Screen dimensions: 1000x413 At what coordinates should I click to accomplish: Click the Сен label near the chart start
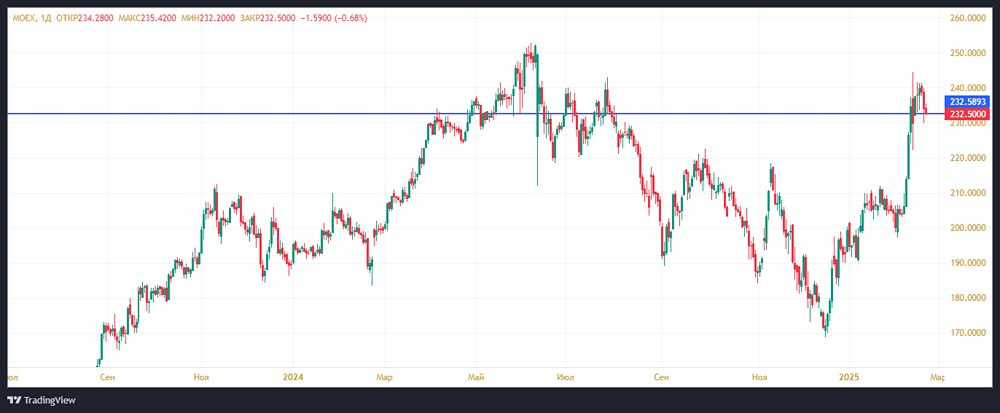click(108, 377)
